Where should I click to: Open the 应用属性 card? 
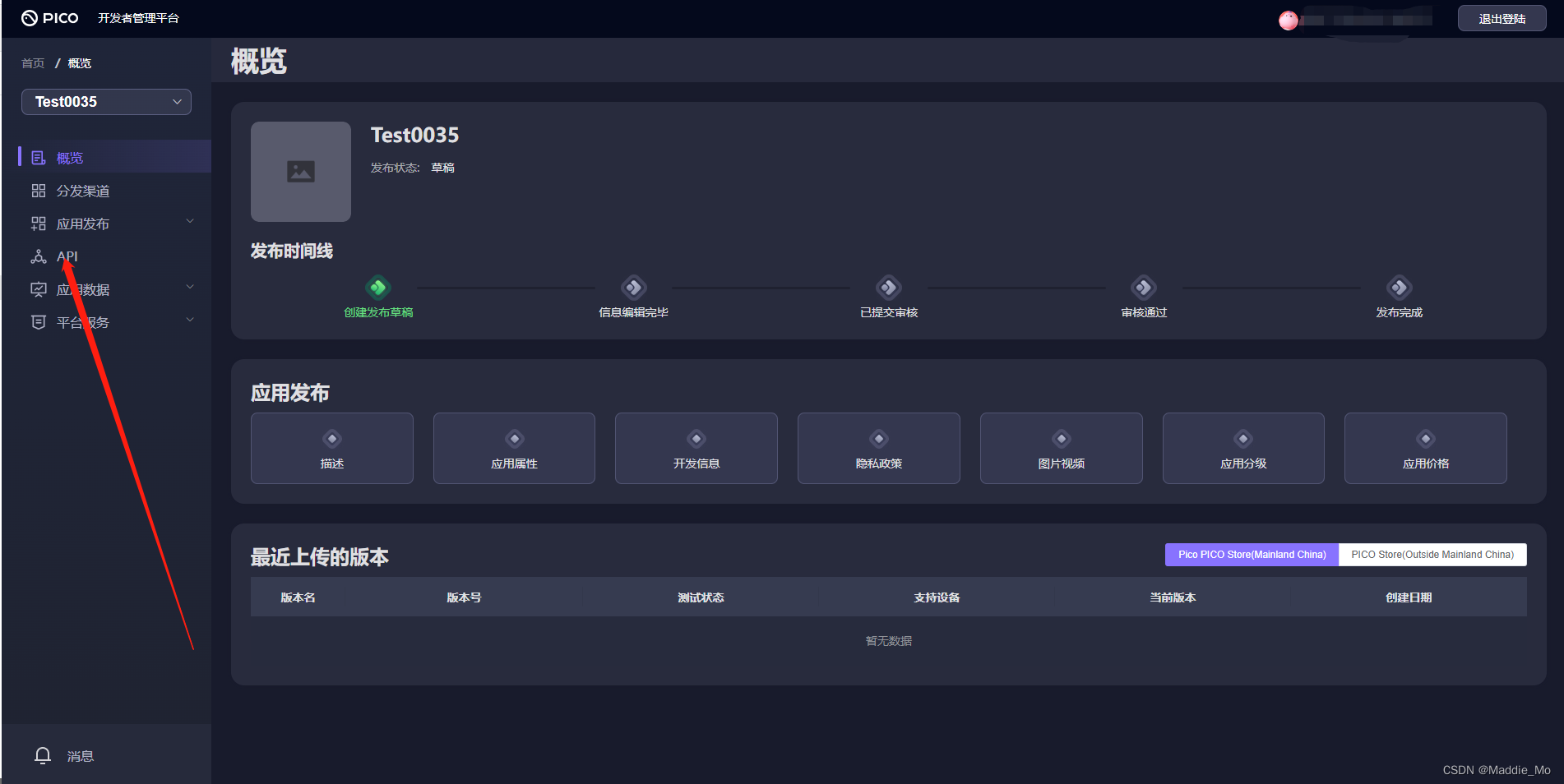(515, 449)
